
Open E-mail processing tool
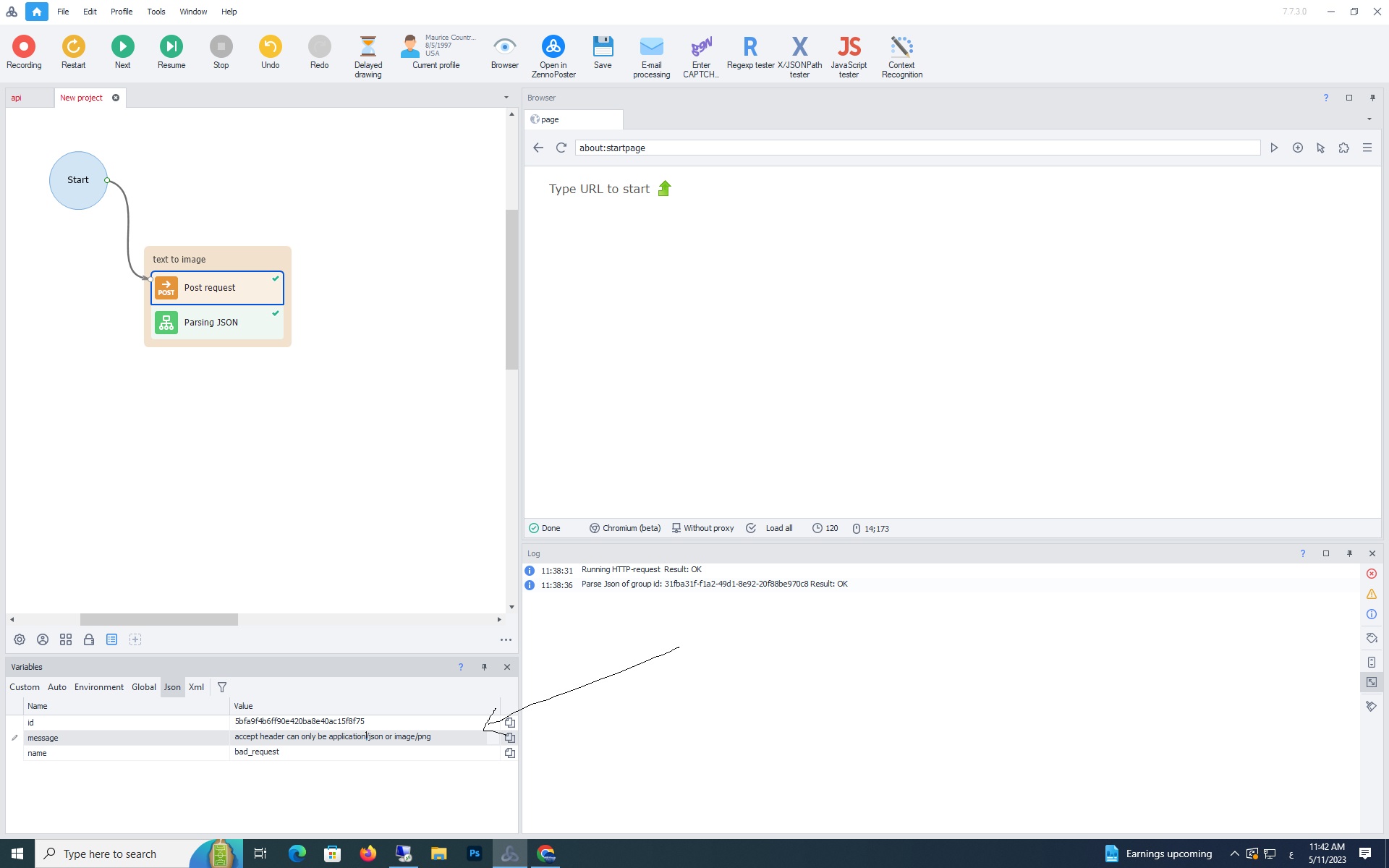point(651,56)
